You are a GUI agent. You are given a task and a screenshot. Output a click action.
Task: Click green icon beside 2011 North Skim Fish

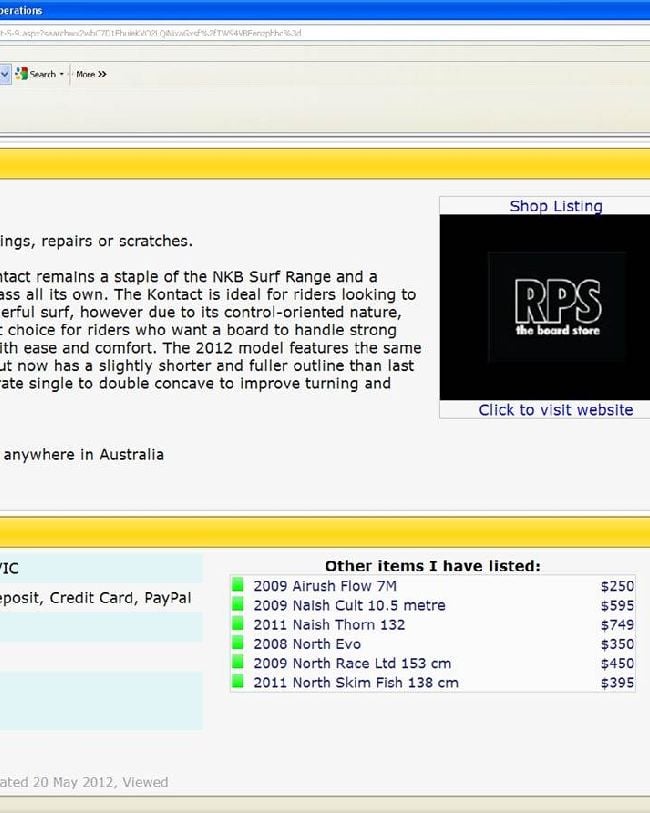click(x=237, y=680)
